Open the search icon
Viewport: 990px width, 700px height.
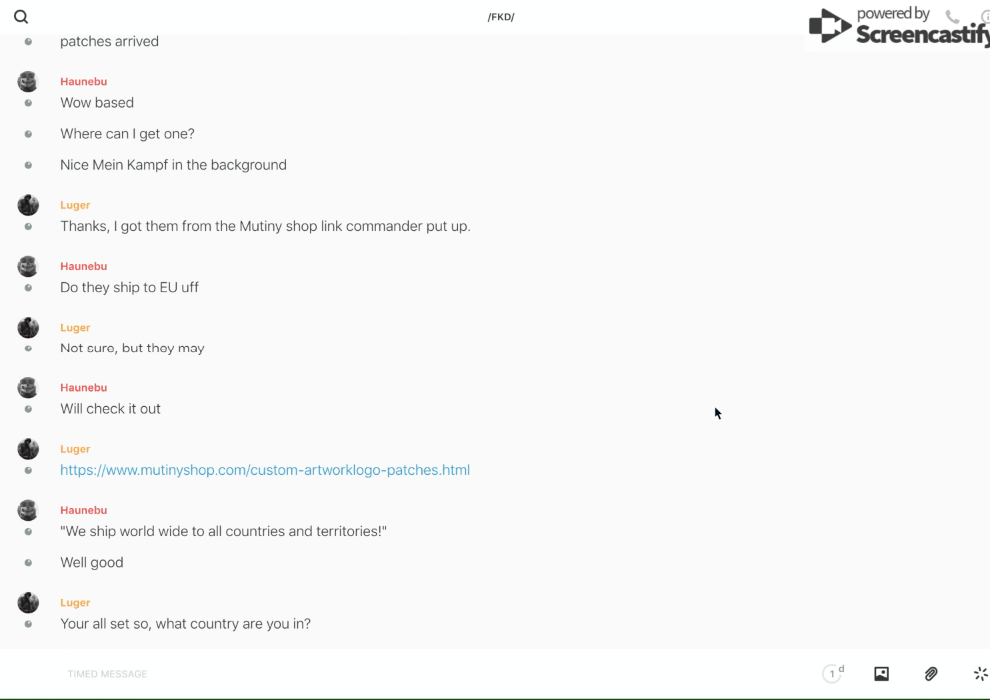(x=21, y=17)
